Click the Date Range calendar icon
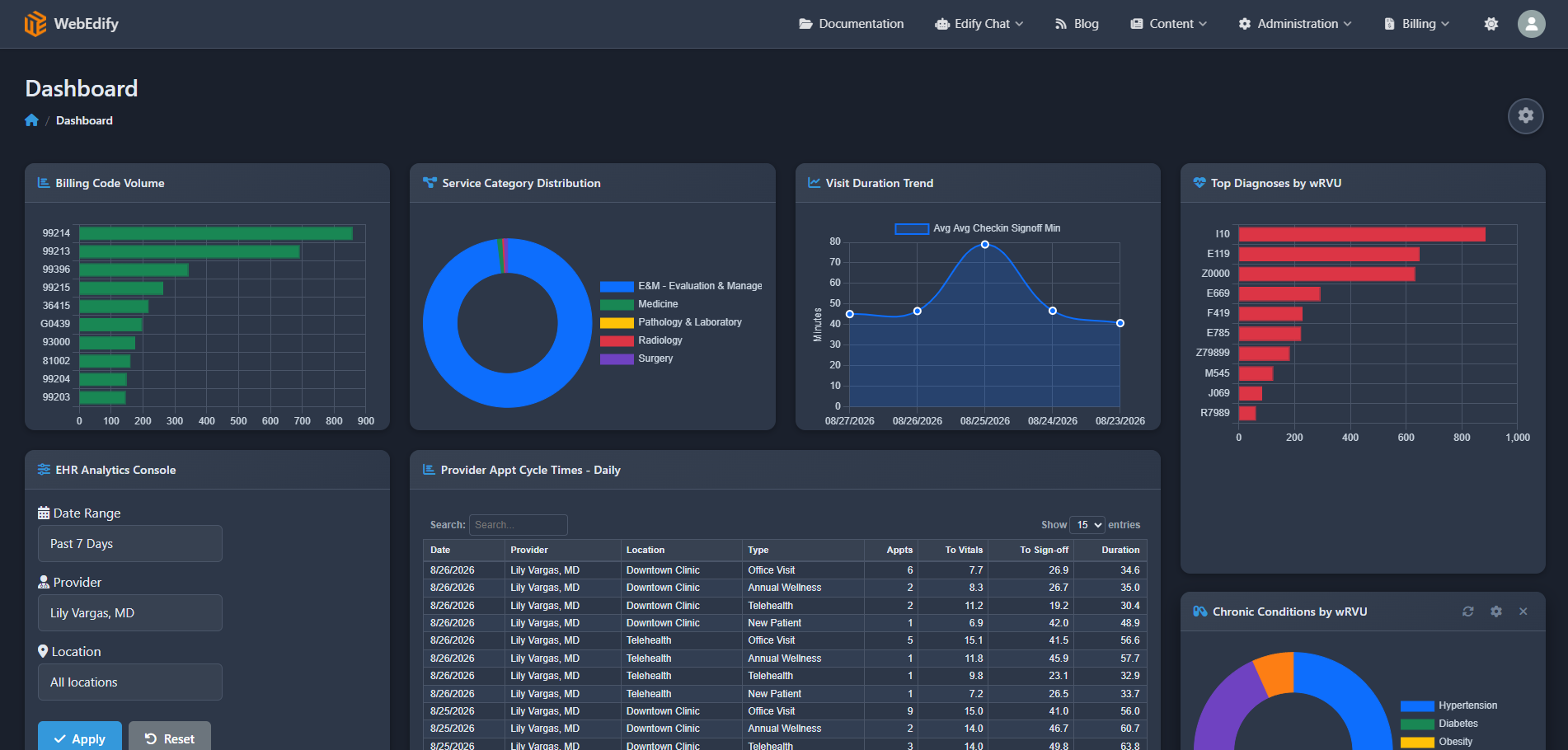Image resolution: width=1568 pixels, height=750 pixels. coord(44,513)
